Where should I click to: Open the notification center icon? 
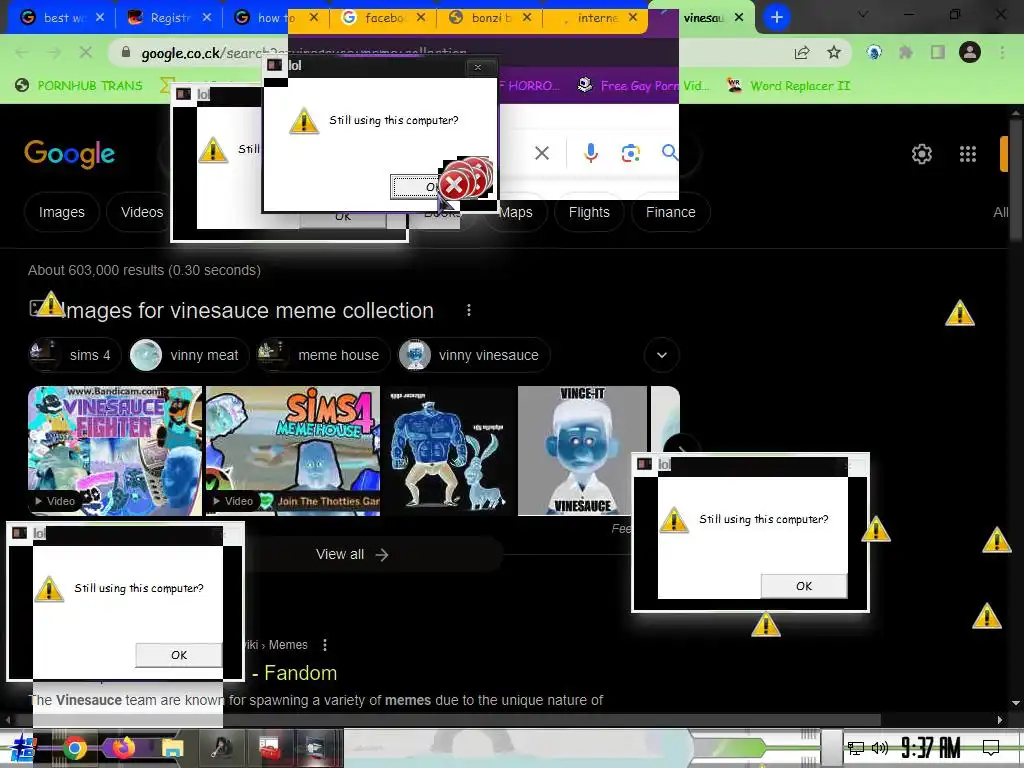991,748
